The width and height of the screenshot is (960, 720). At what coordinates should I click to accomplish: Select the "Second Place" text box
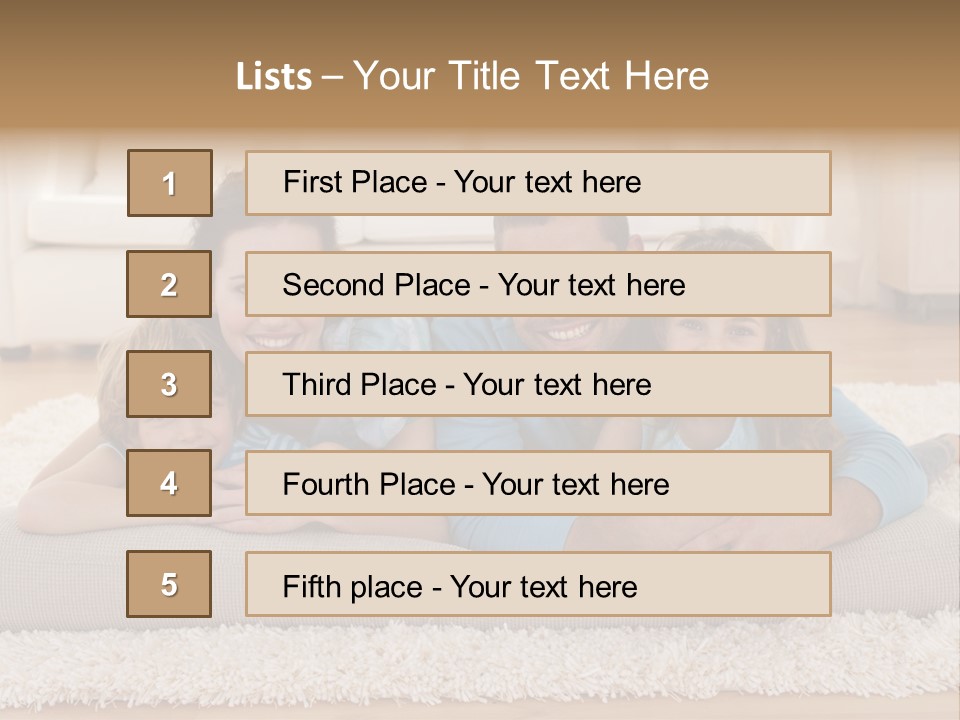[x=538, y=284]
